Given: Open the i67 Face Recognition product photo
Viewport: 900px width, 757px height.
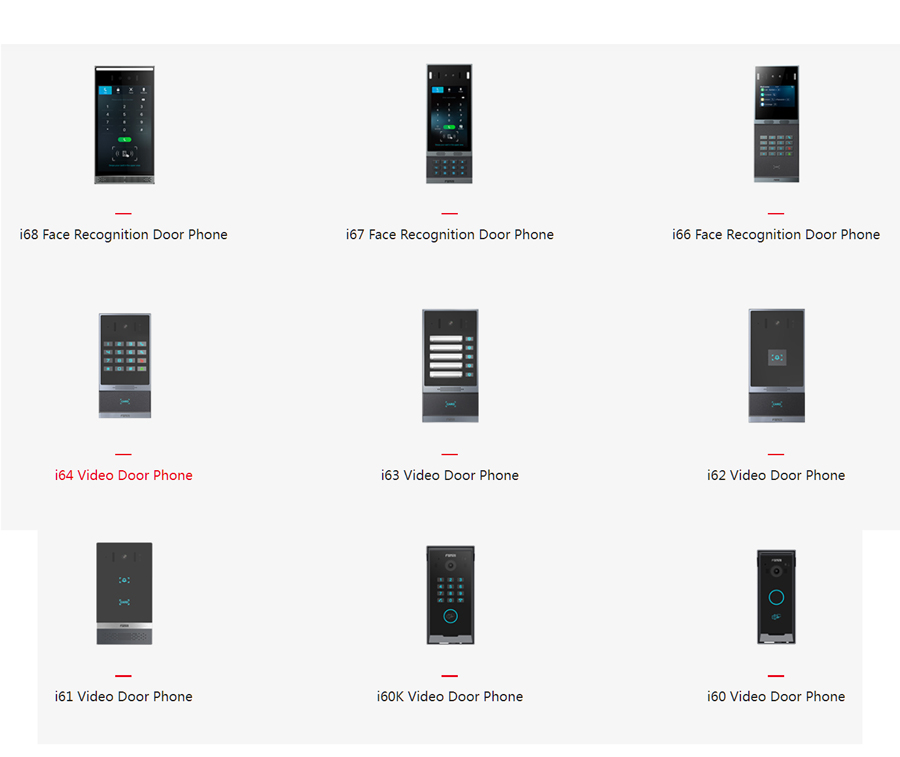Looking at the screenshot, I should coord(449,124).
